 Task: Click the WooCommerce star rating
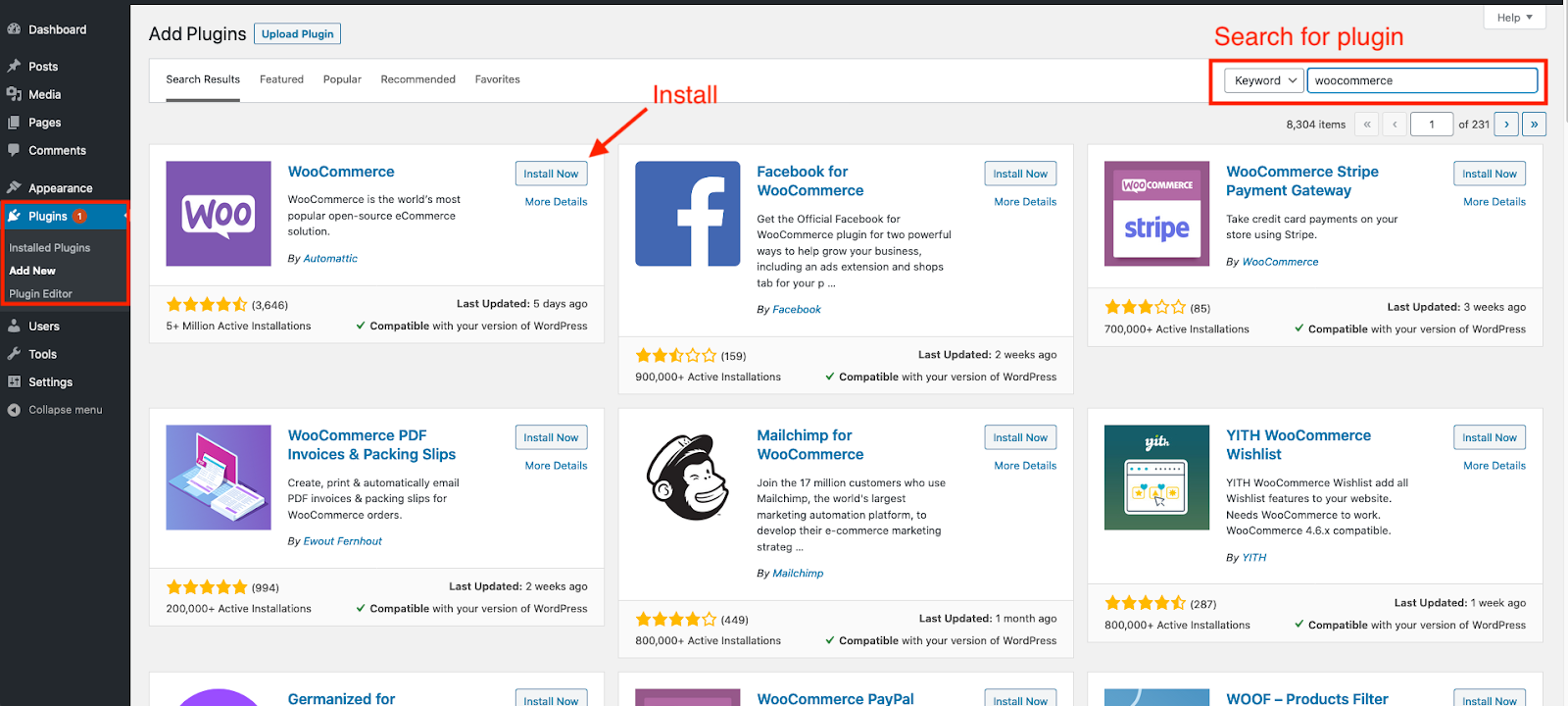(207, 305)
